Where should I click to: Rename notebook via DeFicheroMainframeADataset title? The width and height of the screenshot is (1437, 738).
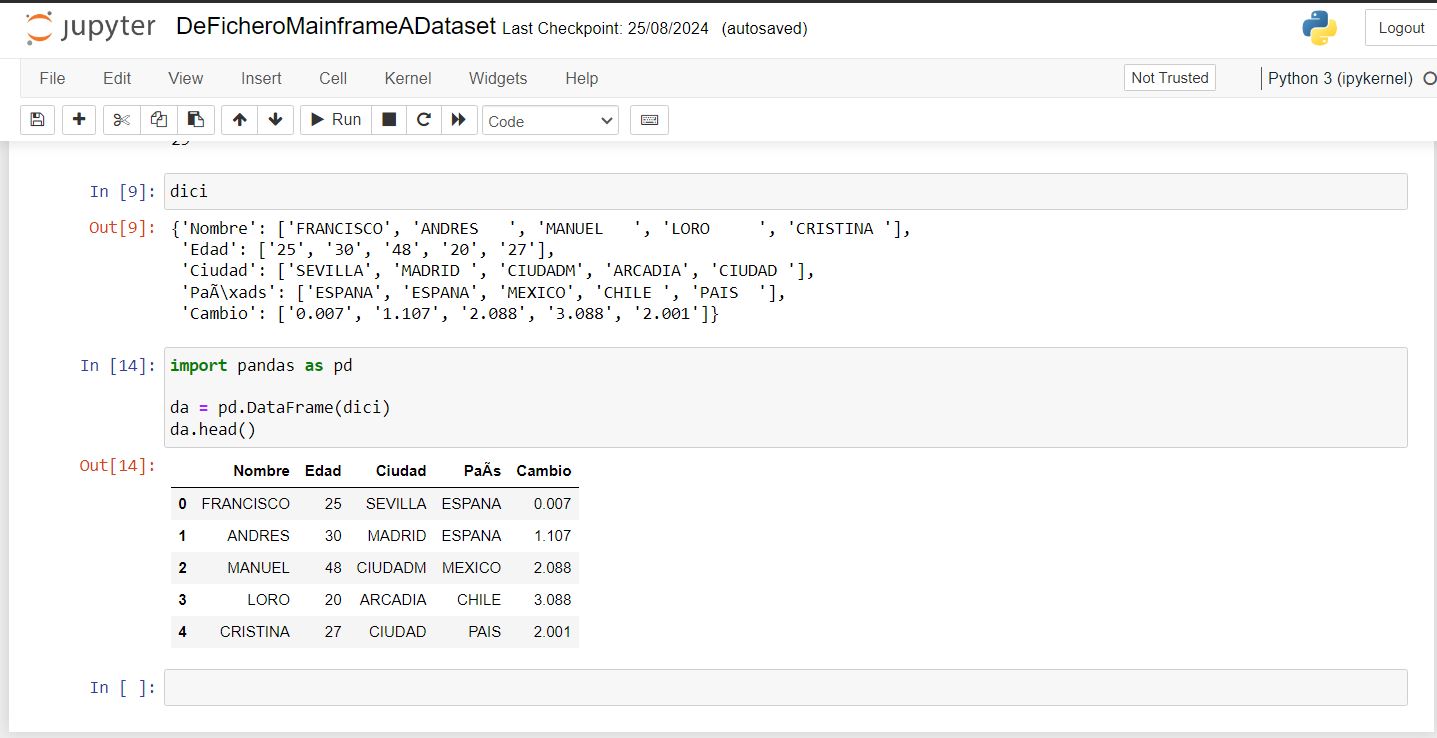336,27
